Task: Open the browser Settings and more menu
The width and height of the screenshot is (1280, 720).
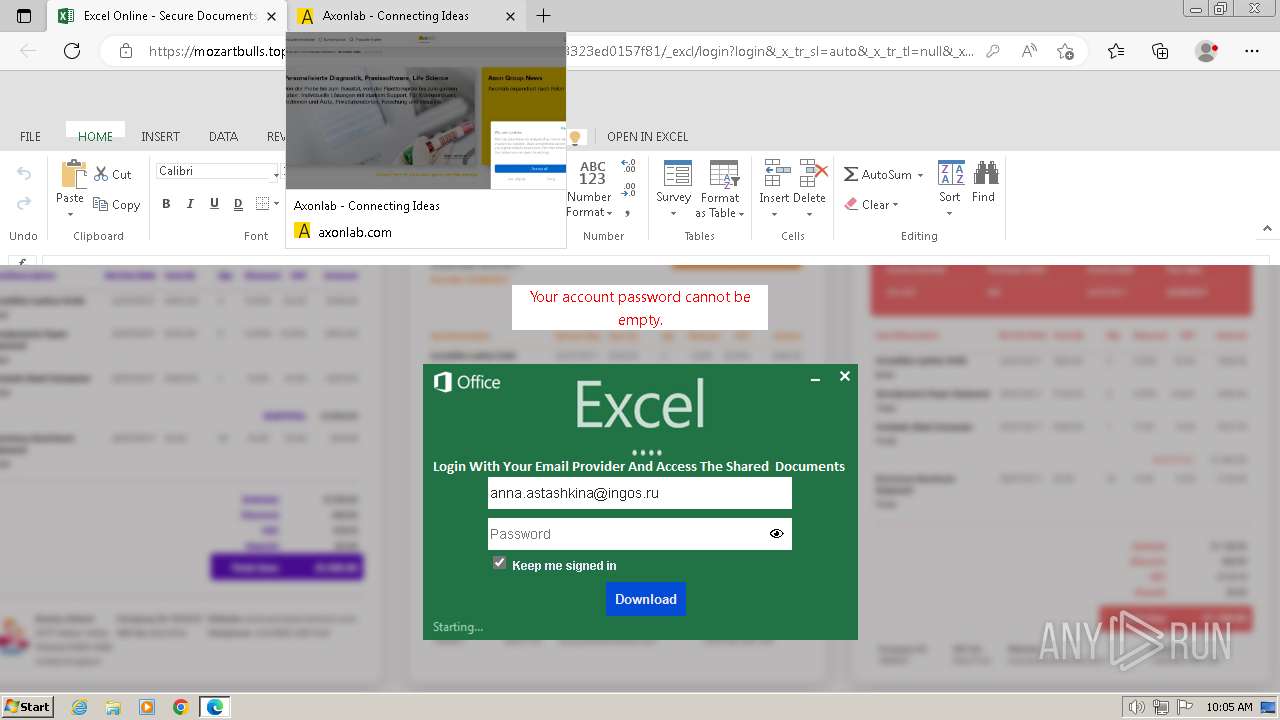Action: [x=1252, y=51]
